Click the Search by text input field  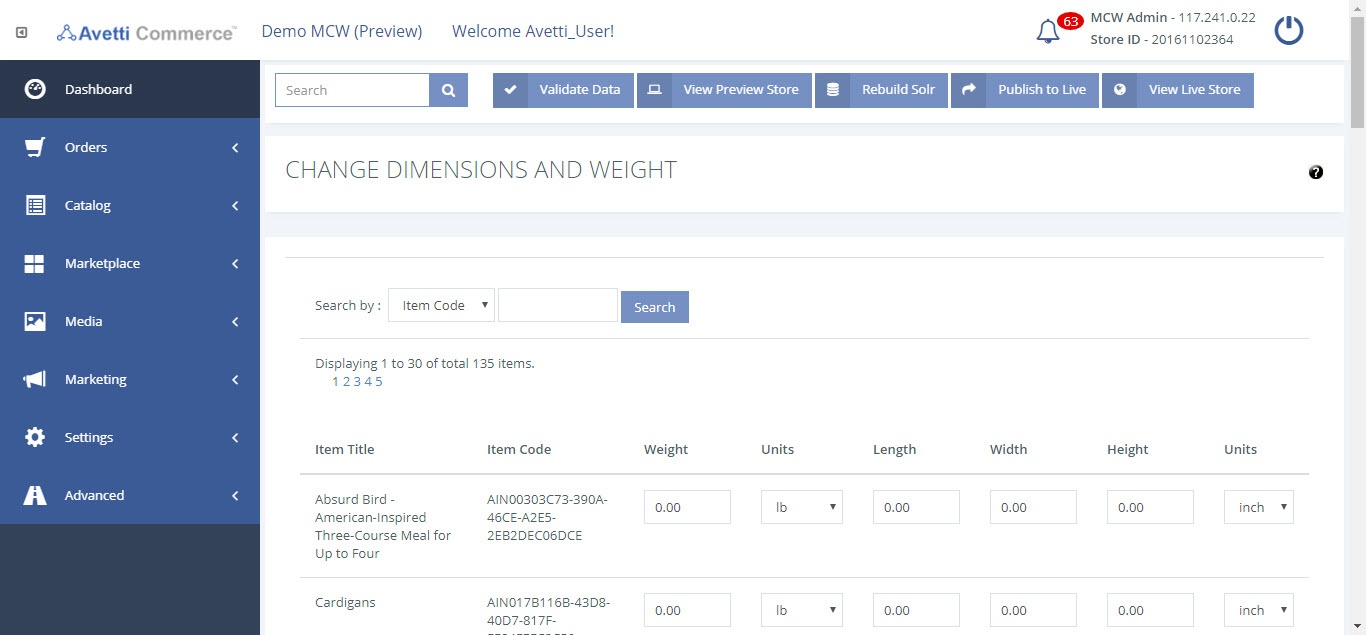point(558,305)
